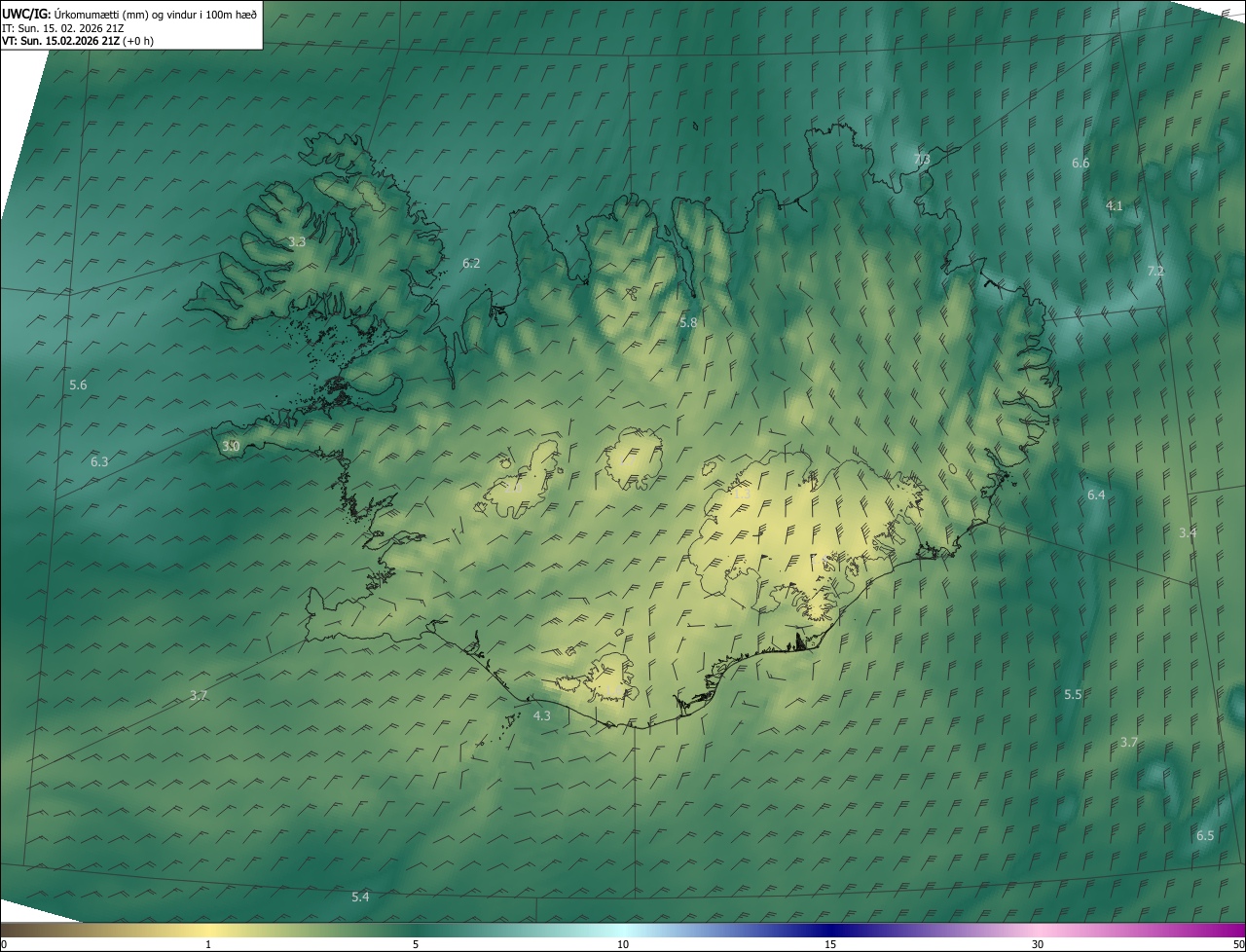Click the 3.3 value over the Westfjords
1246x952 pixels.
tap(297, 241)
